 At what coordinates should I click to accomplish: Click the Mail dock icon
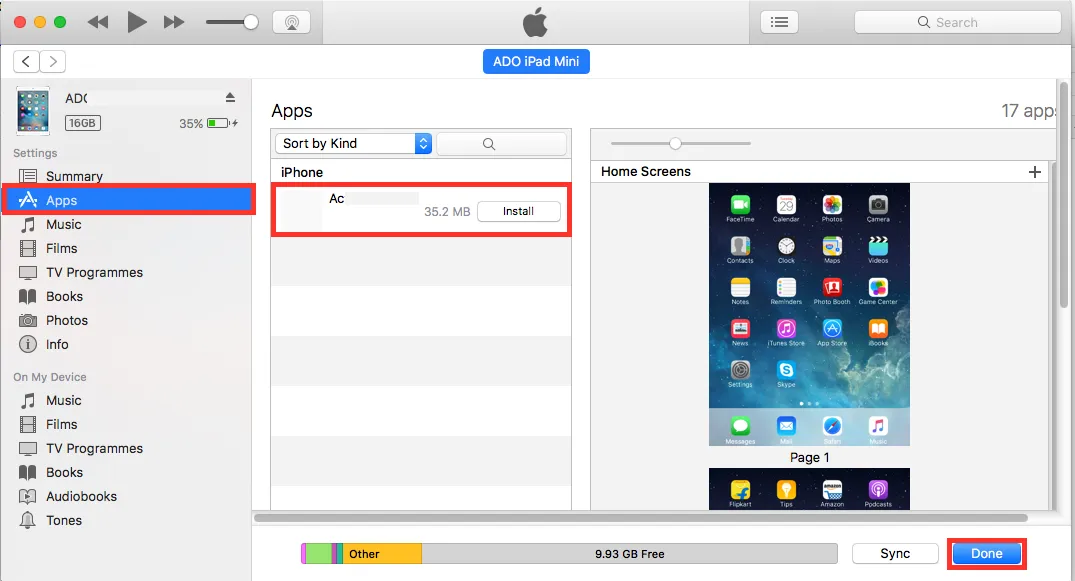[786, 426]
